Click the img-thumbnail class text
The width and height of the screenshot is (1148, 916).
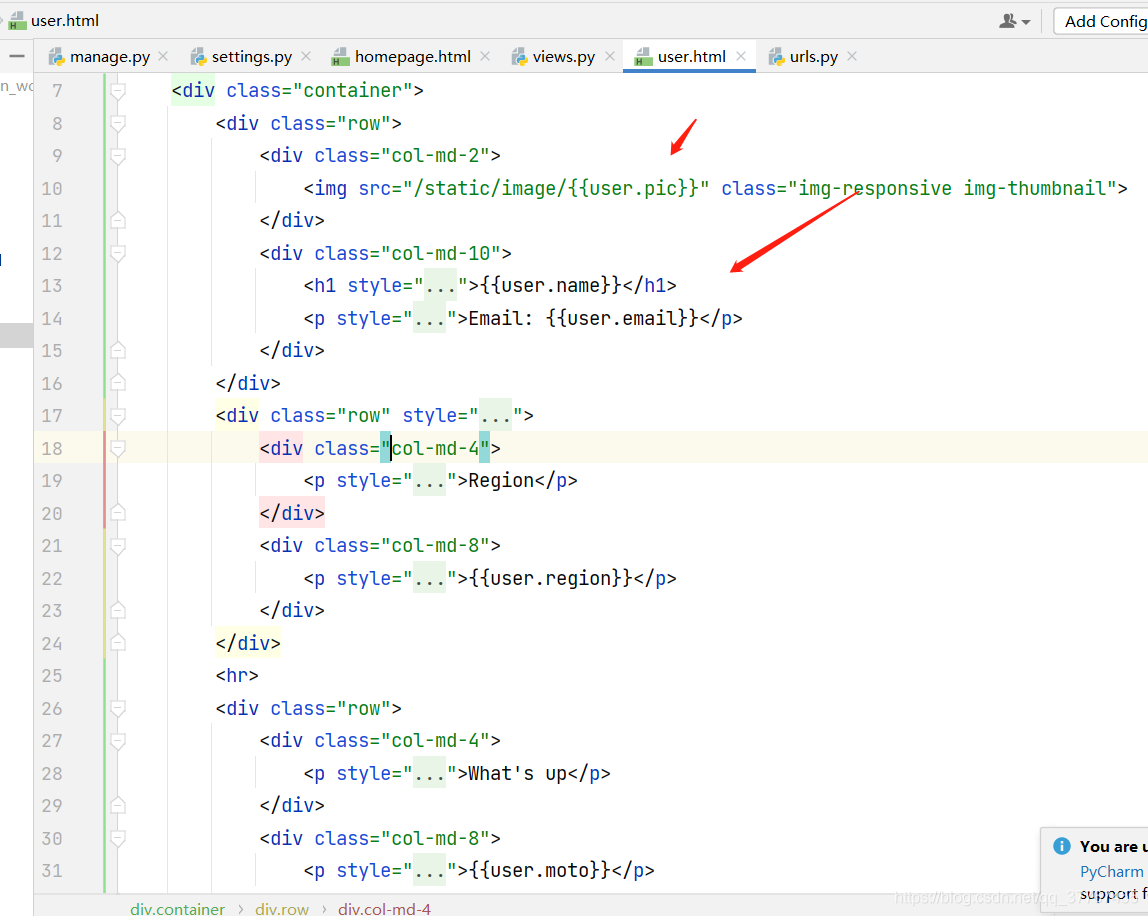pos(1035,188)
